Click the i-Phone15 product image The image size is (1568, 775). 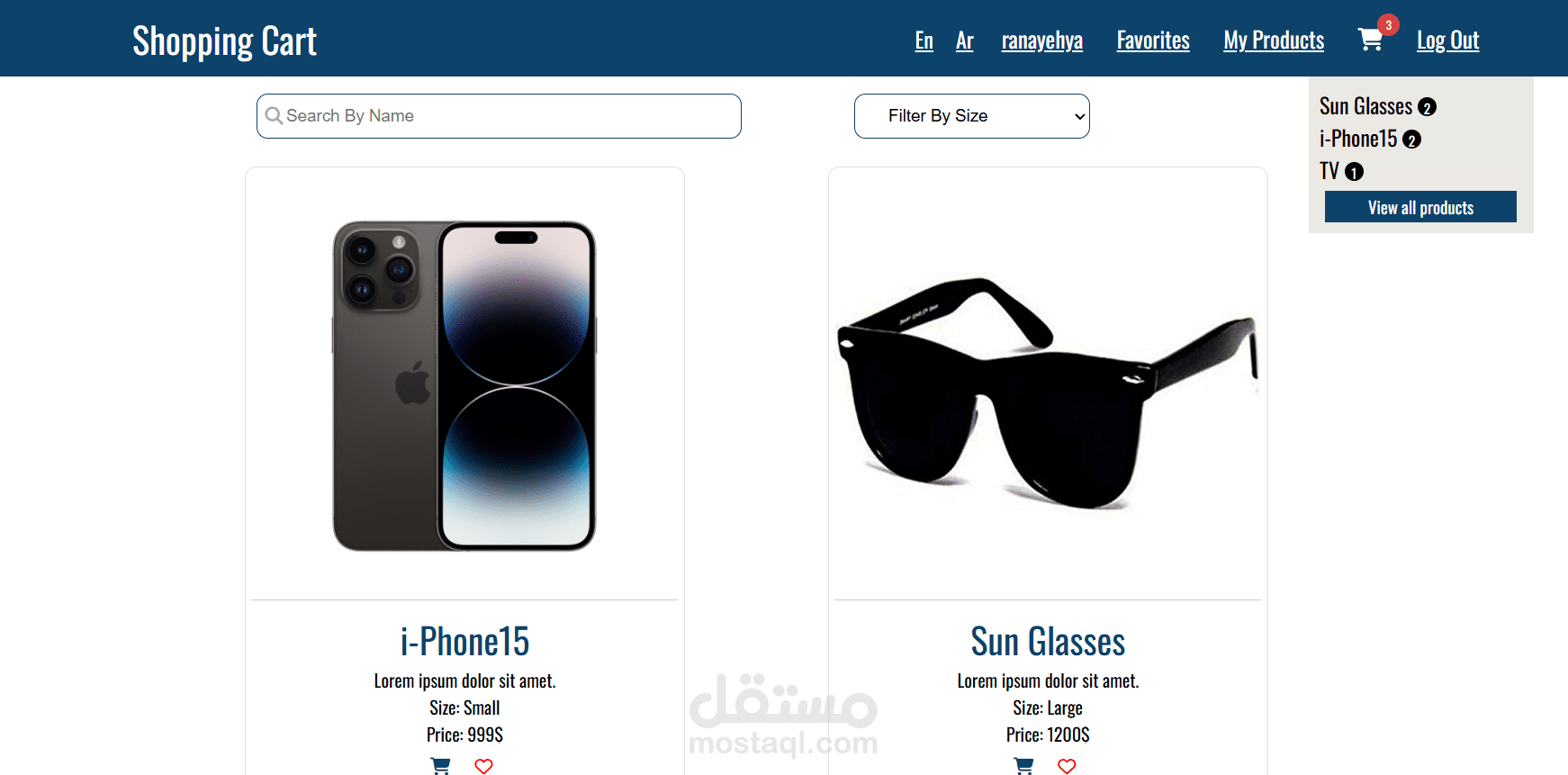click(464, 385)
